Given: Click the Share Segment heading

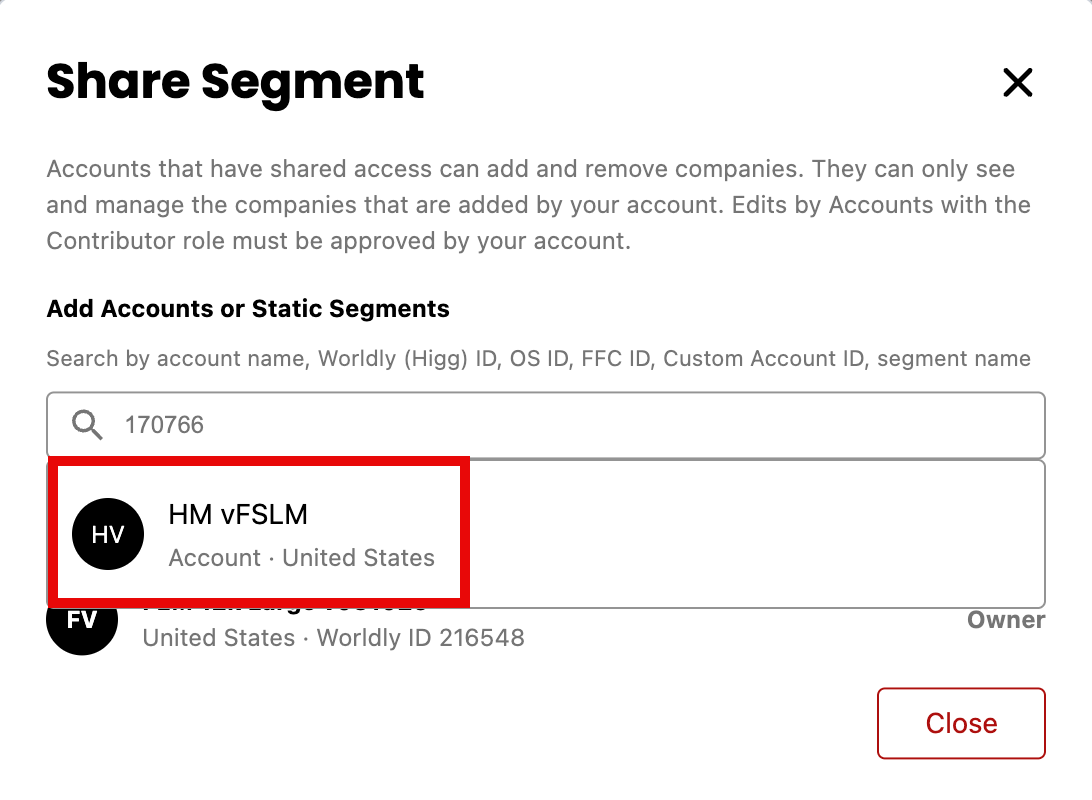Looking at the screenshot, I should point(235,83).
